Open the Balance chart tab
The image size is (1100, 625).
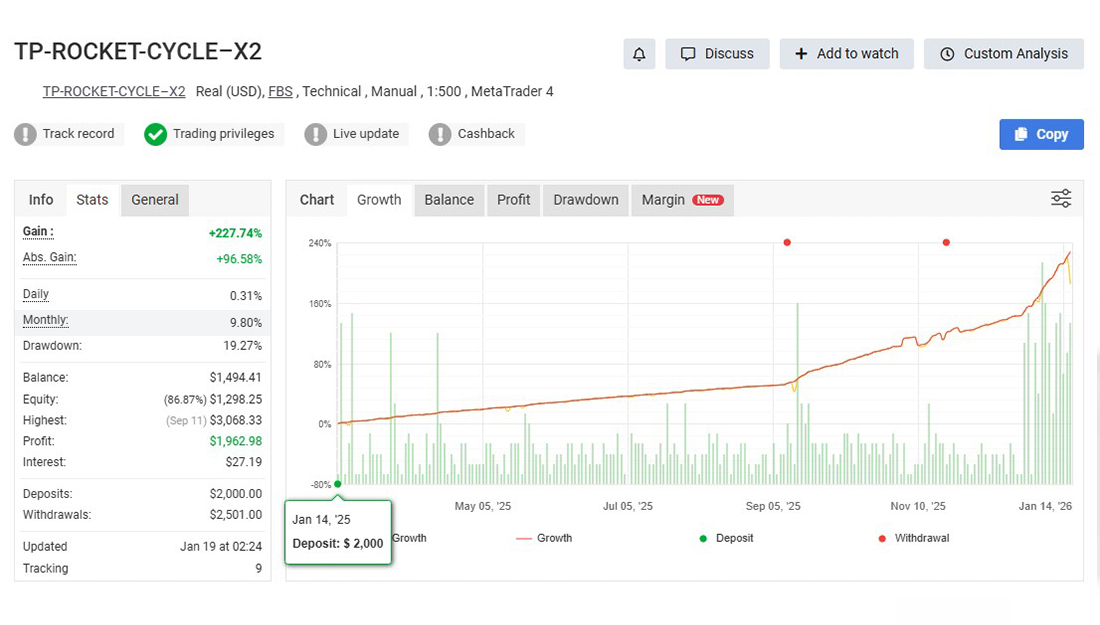click(448, 199)
